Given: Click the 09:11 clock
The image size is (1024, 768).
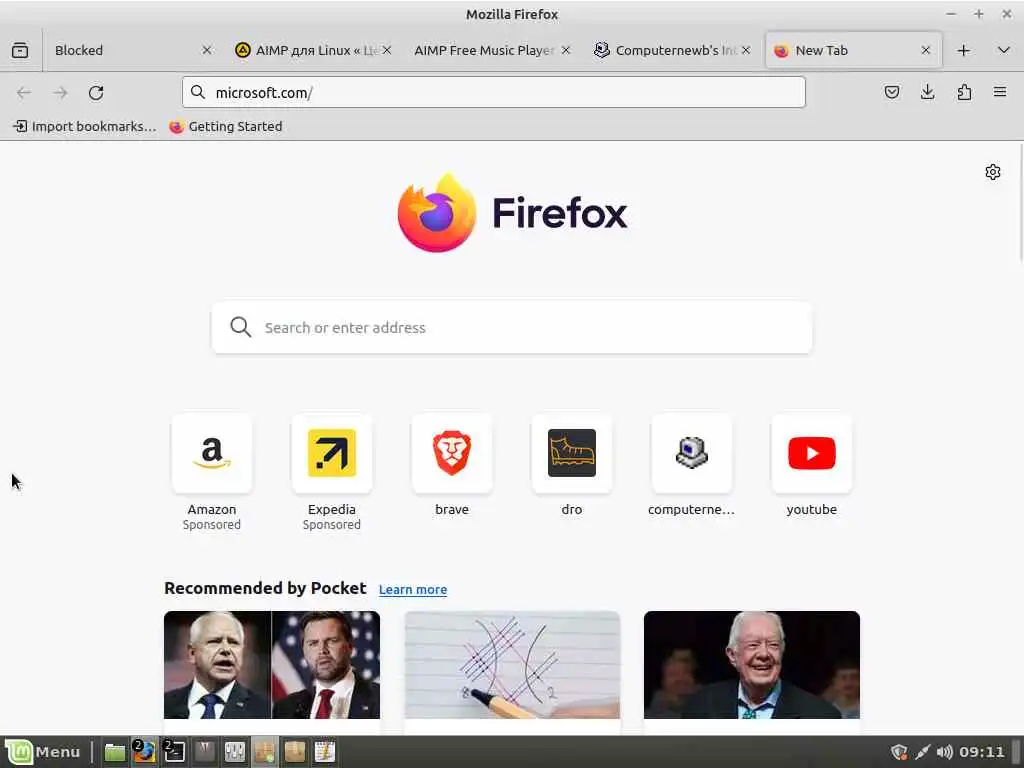Looking at the screenshot, I should pyautogui.click(x=982, y=752).
